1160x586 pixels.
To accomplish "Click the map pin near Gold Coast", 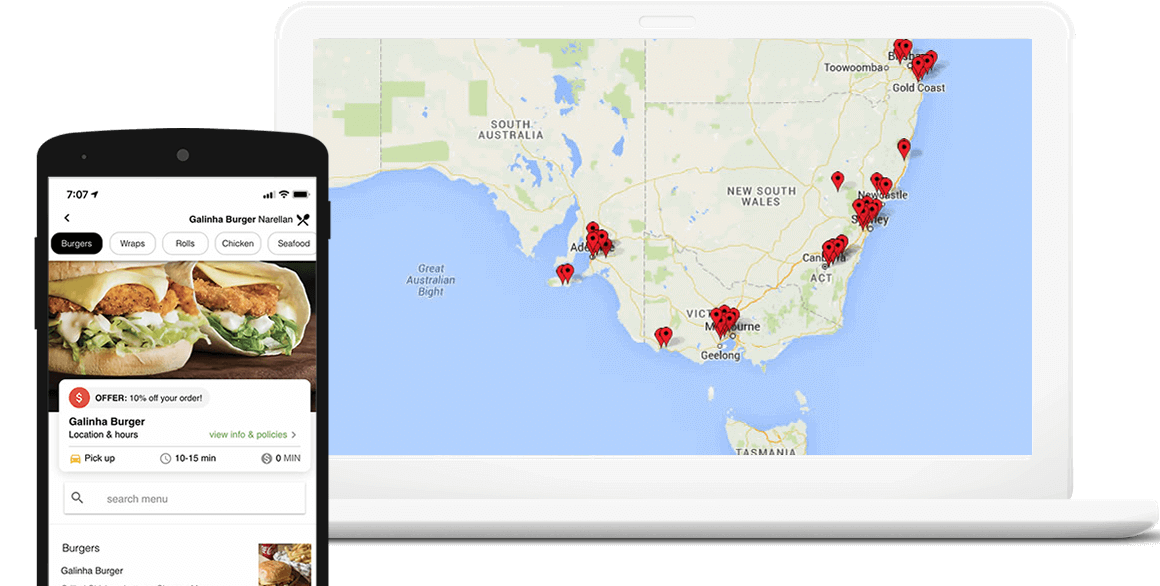I will (x=923, y=67).
